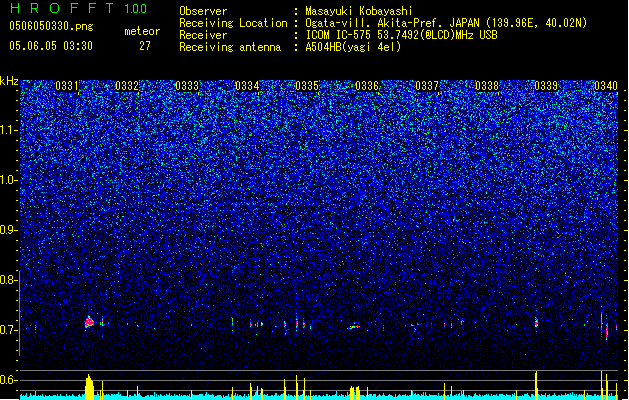Click the Receiving antenna label
Viewport: 629px width, 400px height.
pyautogui.click(x=230, y=47)
